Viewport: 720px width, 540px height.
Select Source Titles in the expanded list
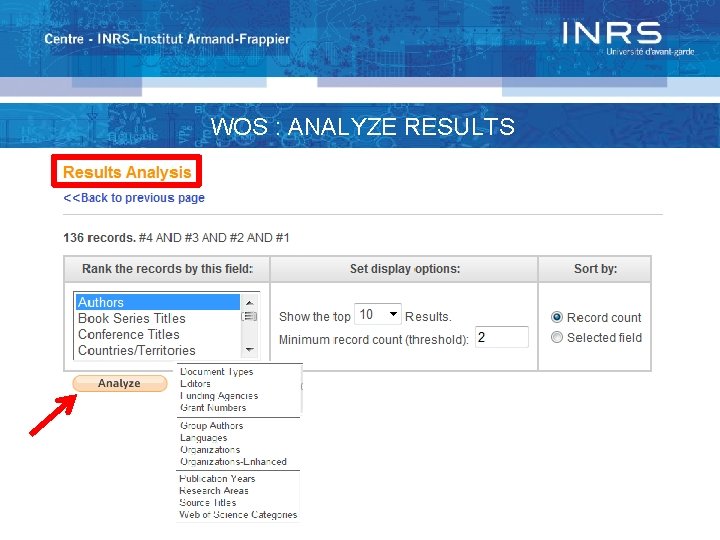[x=208, y=502]
